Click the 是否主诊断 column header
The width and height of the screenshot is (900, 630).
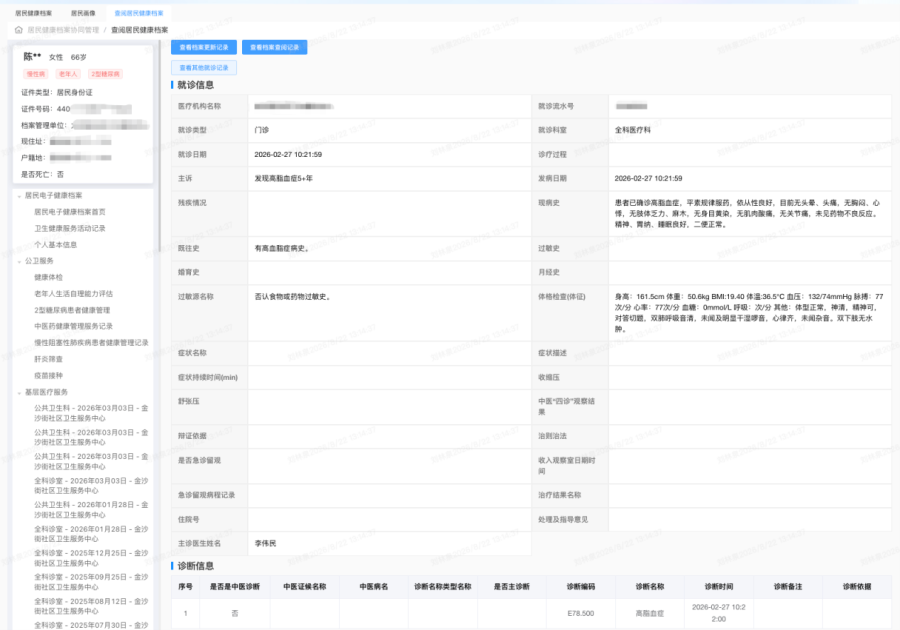[x=512, y=586]
